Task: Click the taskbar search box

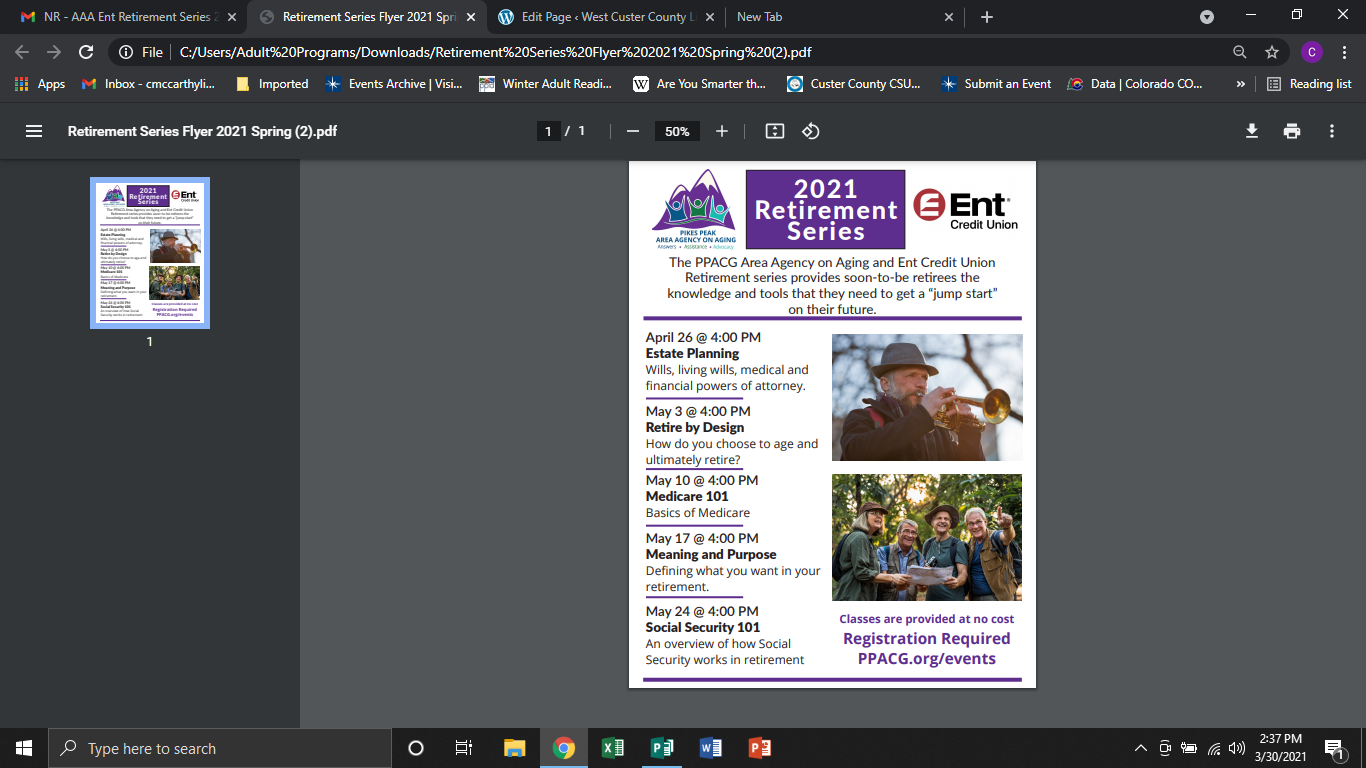Action: [220, 748]
